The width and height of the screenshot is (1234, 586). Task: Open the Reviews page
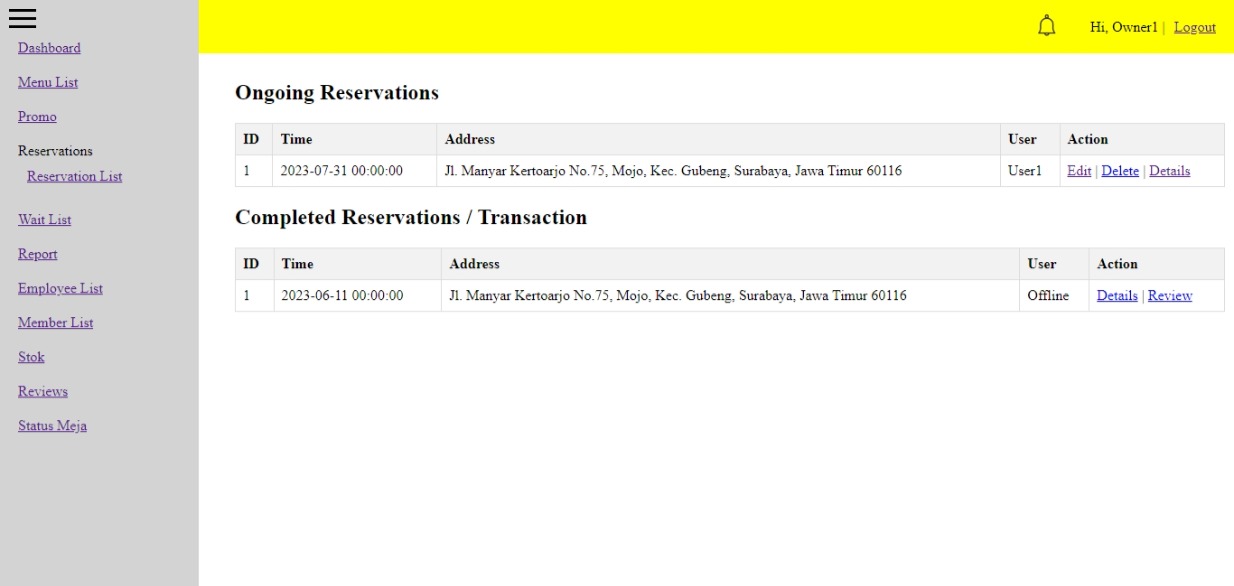43,391
